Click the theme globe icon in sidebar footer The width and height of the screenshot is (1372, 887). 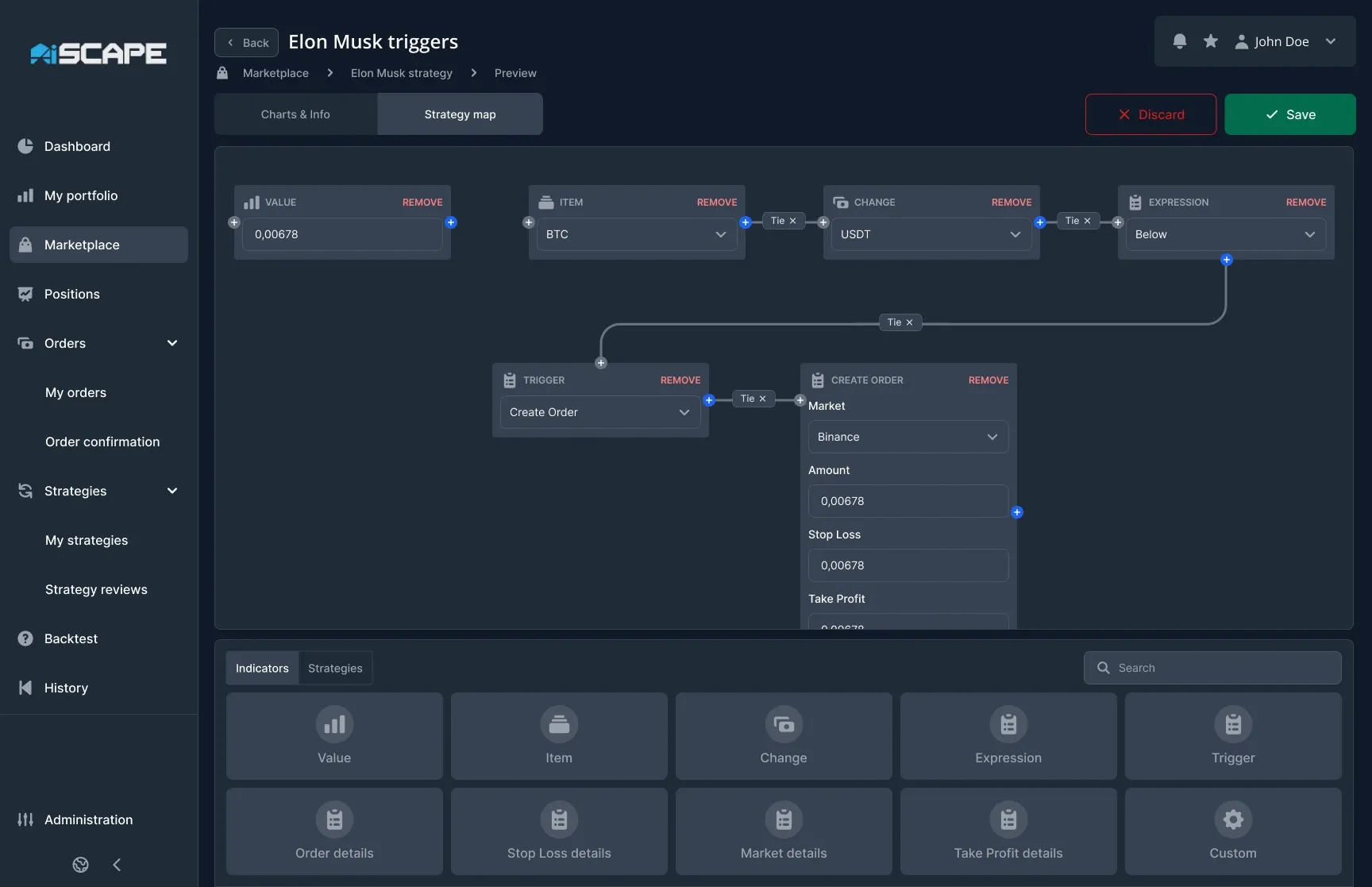tap(81, 865)
